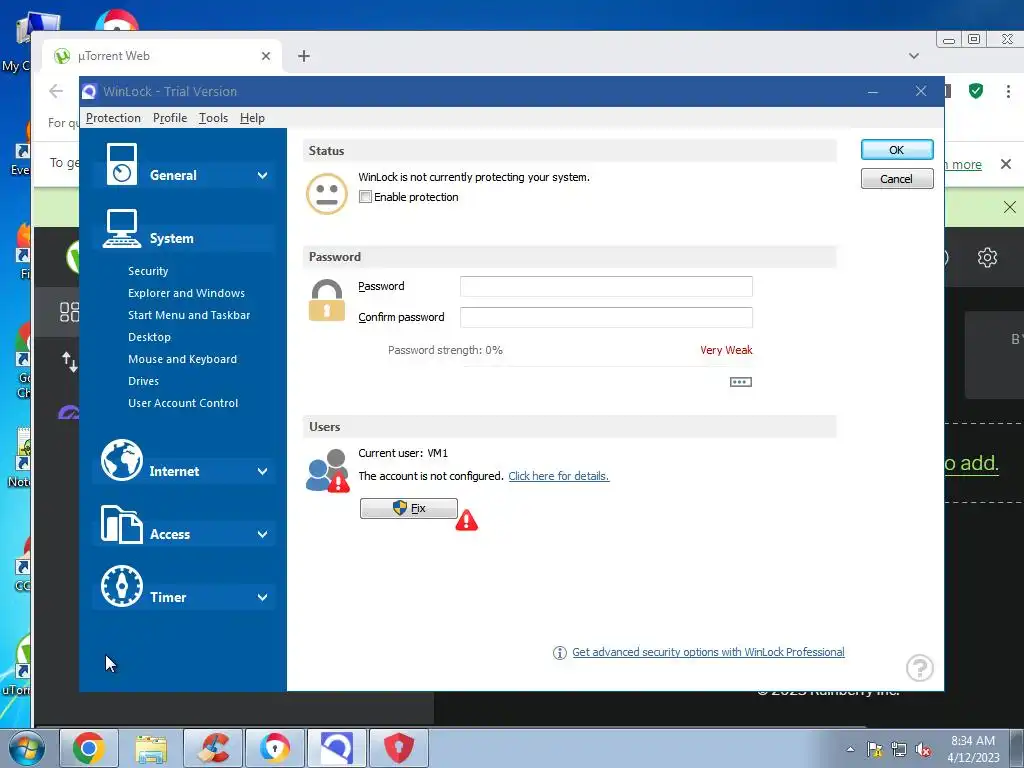Viewport: 1024px width, 768px height.
Task: Click the browser green shield extension icon
Action: click(x=976, y=91)
